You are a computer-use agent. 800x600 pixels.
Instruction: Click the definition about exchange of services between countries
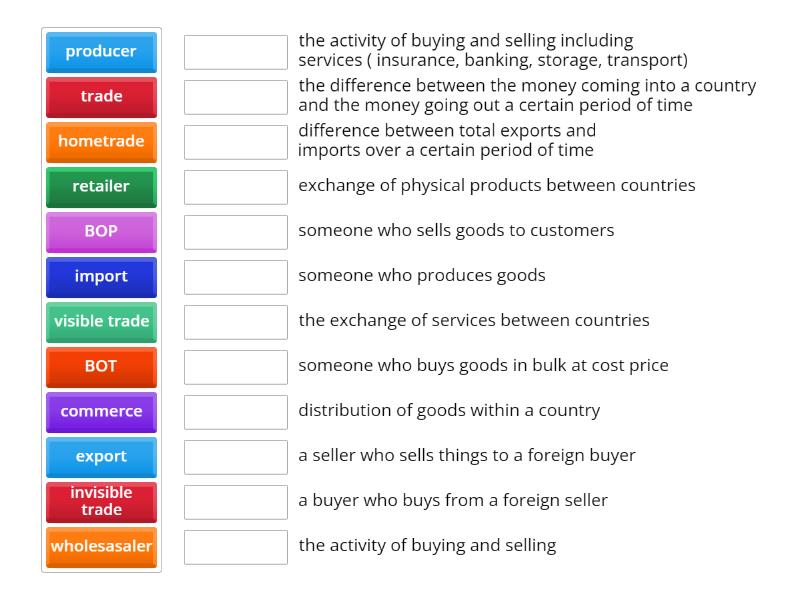473,321
